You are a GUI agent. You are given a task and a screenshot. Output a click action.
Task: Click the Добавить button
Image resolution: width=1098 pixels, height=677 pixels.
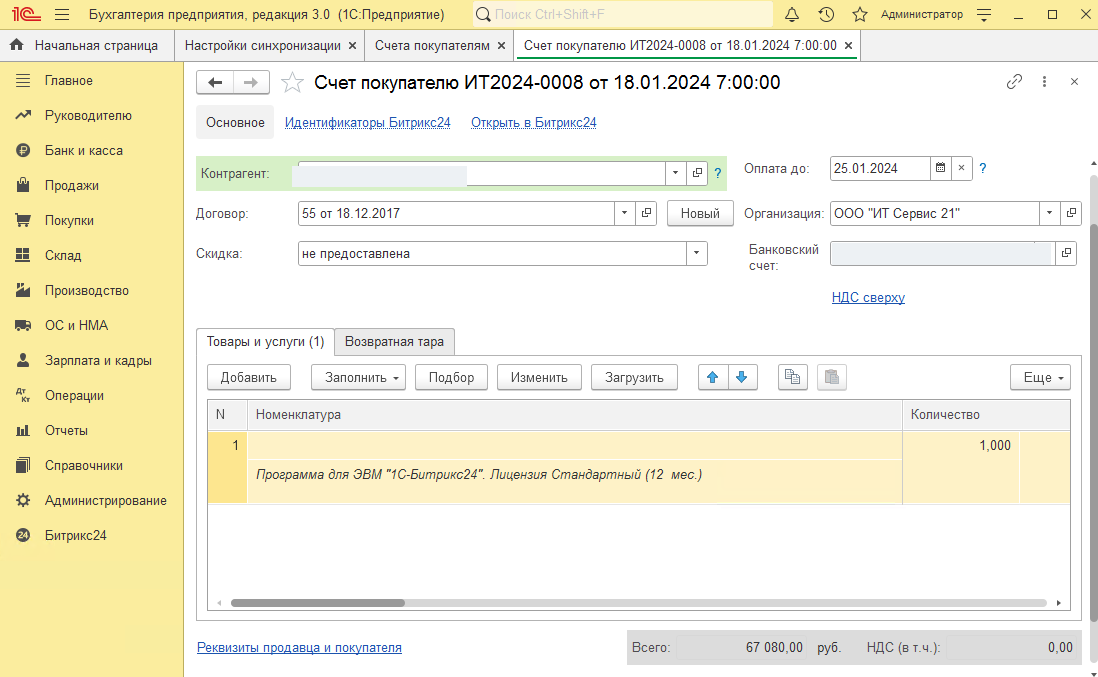pos(248,377)
